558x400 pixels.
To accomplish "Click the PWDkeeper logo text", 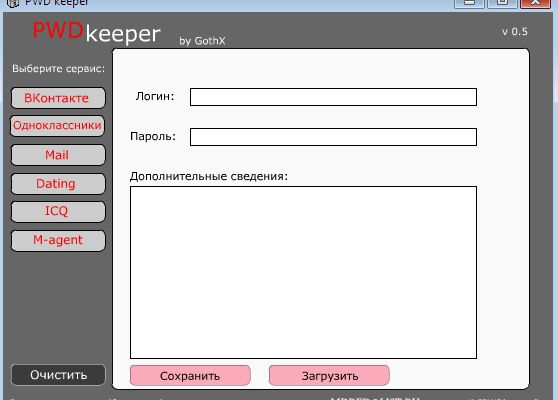I will (96, 32).
